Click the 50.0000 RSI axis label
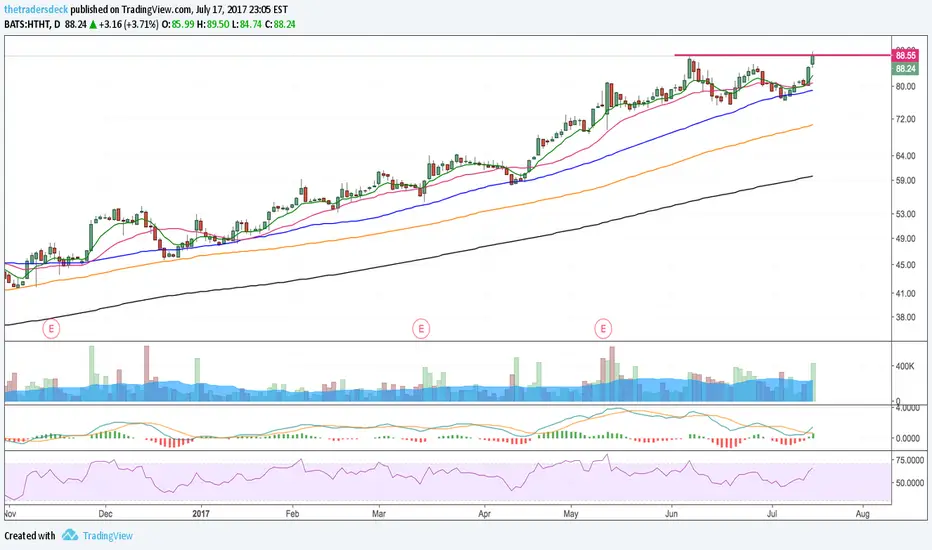Screen dimensions: 932x550 pos(909,483)
